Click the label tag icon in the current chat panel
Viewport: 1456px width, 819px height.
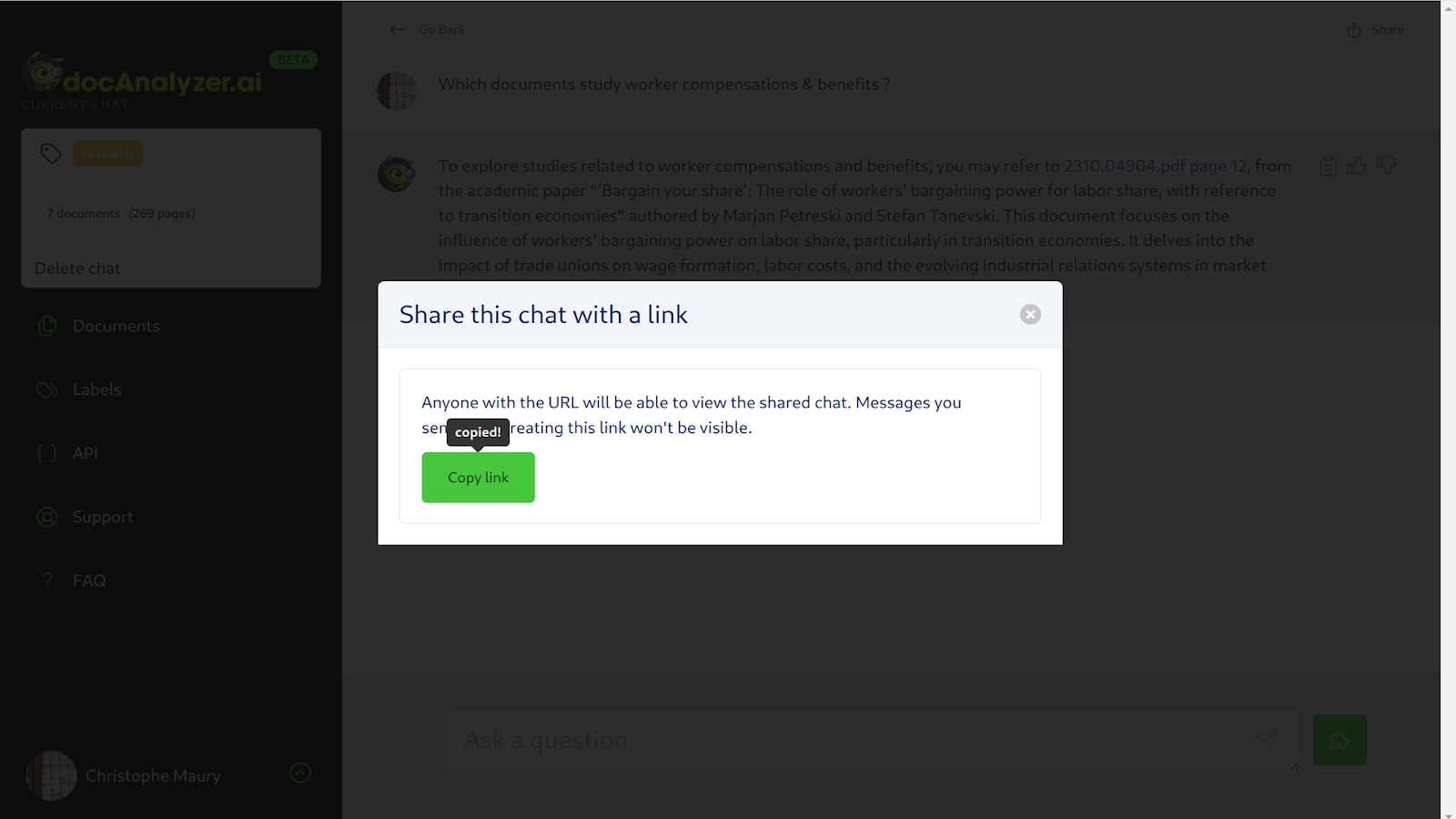51,154
